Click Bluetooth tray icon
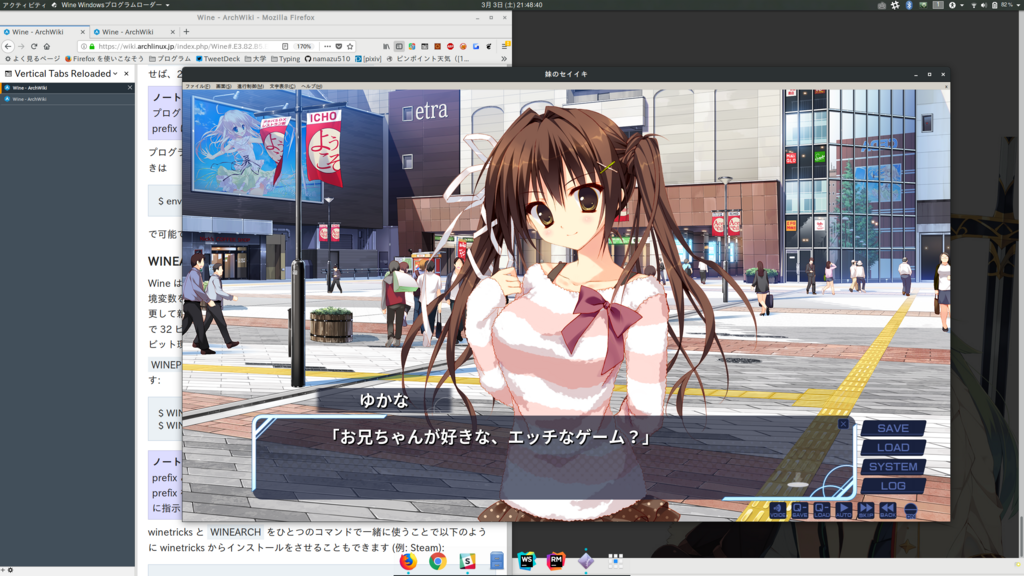Screen dimensions: 1024x576 [908, 5]
